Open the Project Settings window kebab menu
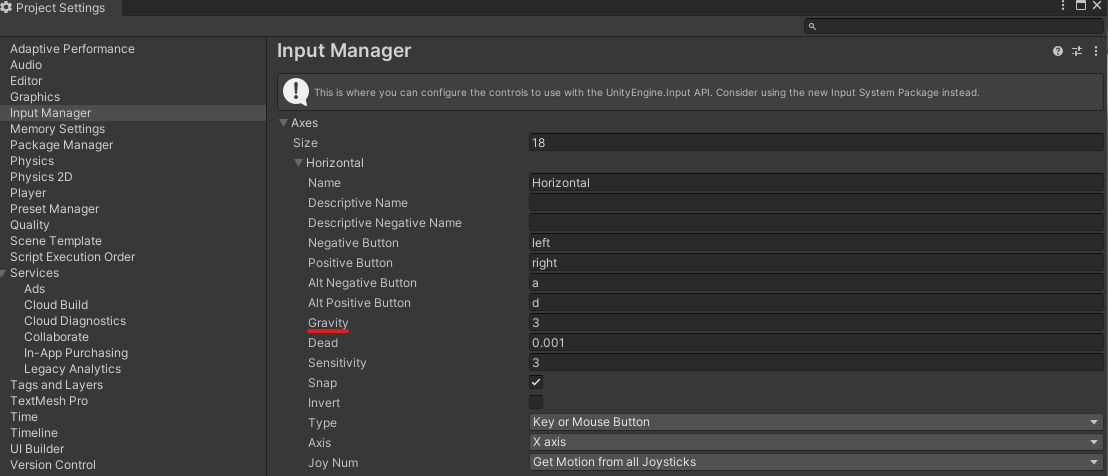 tap(1063, 6)
